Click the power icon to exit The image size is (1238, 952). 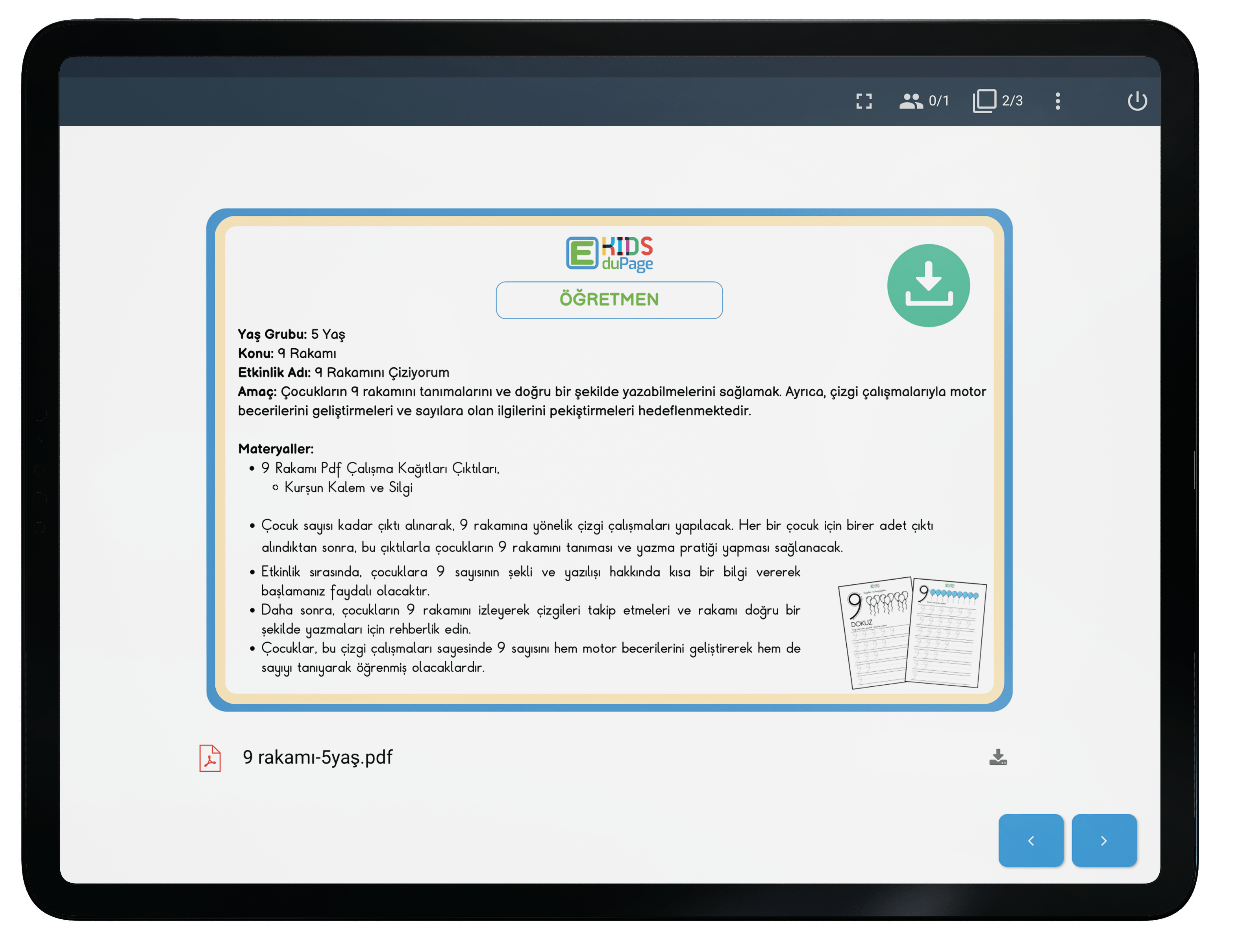tap(1136, 101)
